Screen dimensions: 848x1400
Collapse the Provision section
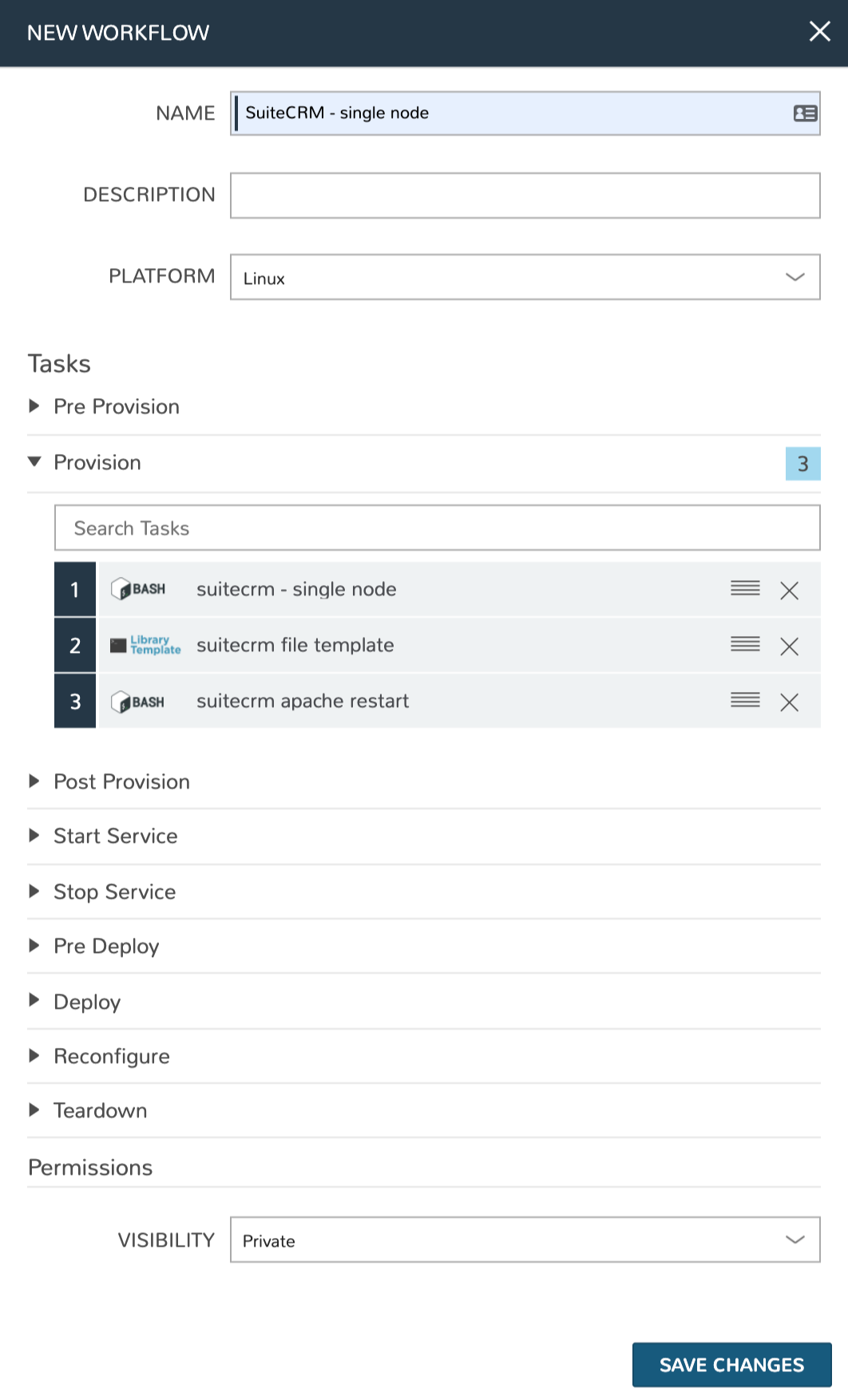click(35, 462)
